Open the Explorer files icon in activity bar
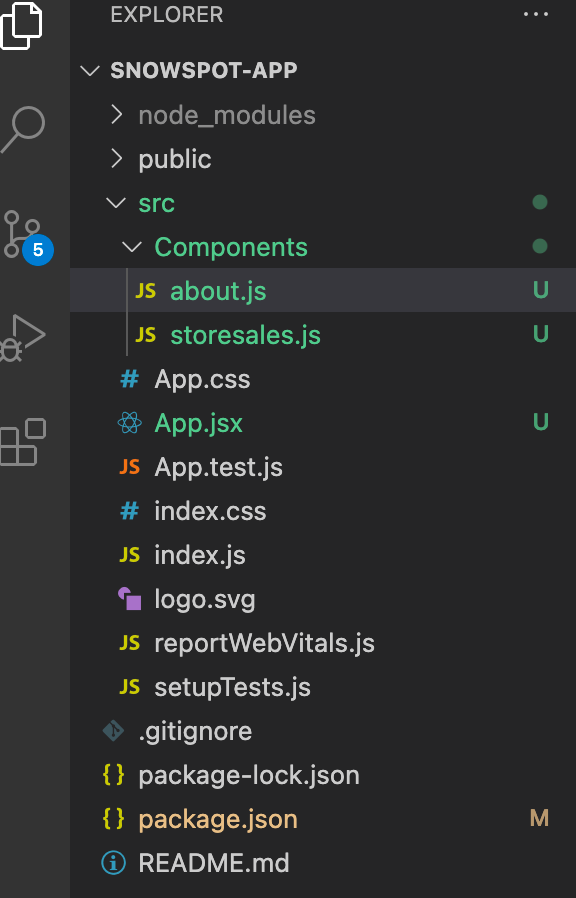The height and width of the screenshot is (898, 576). [22, 25]
